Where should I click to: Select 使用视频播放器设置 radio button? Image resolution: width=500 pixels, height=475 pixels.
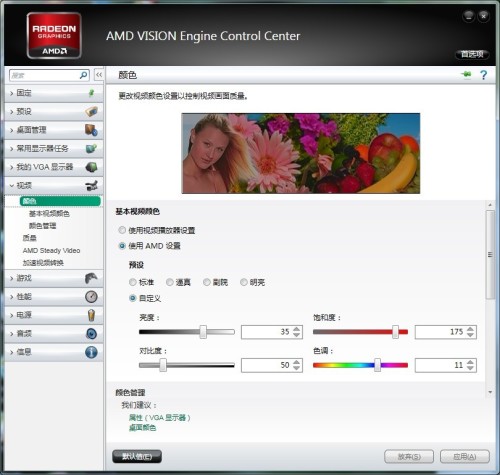click(x=122, y=230)
